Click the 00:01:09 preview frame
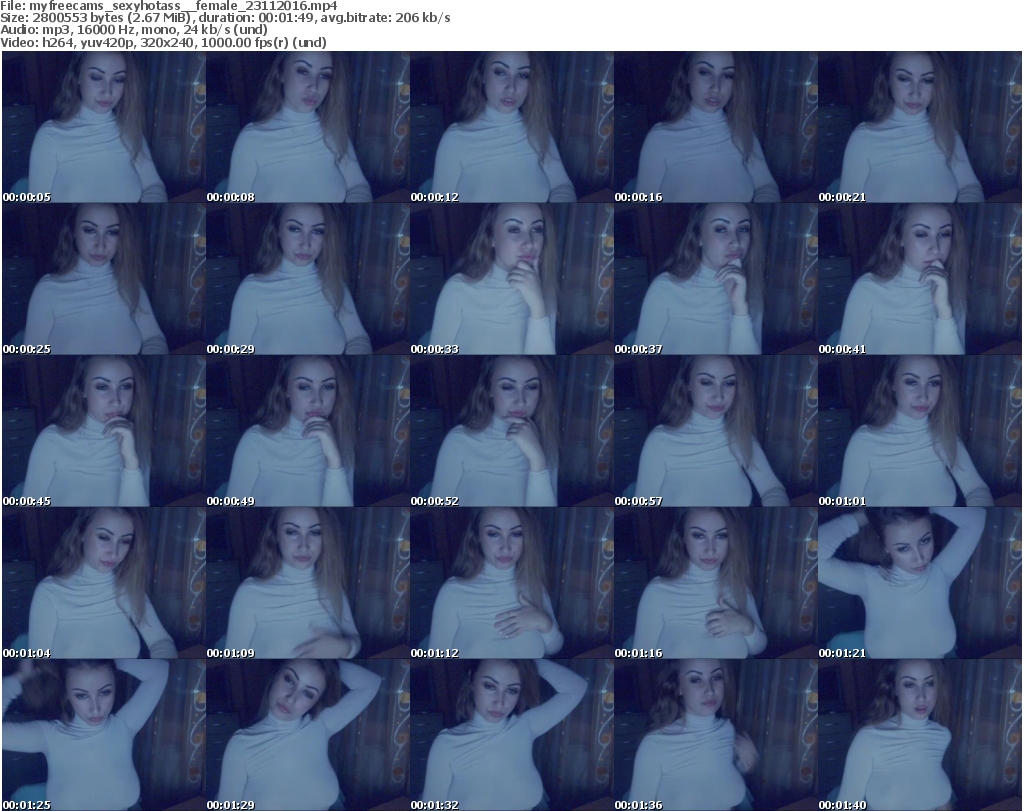The height and width of the screenshot is (811, 1024). [308, 583]
